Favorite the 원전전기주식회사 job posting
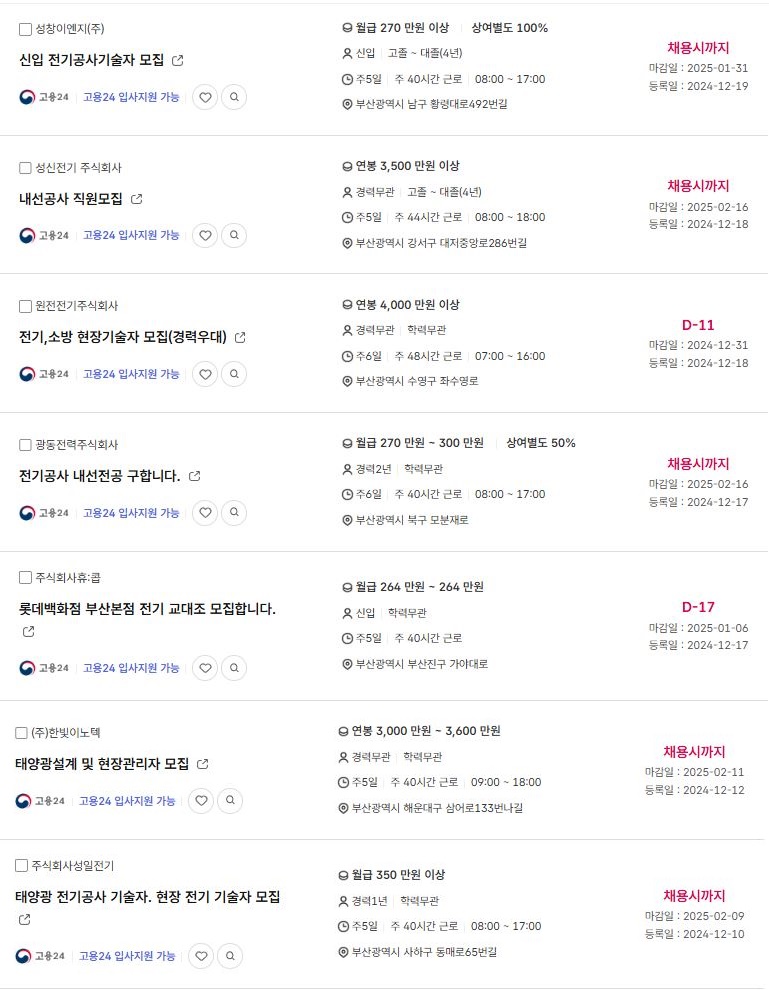This screenshot has width=769, height=990. [x=205, y=374]
